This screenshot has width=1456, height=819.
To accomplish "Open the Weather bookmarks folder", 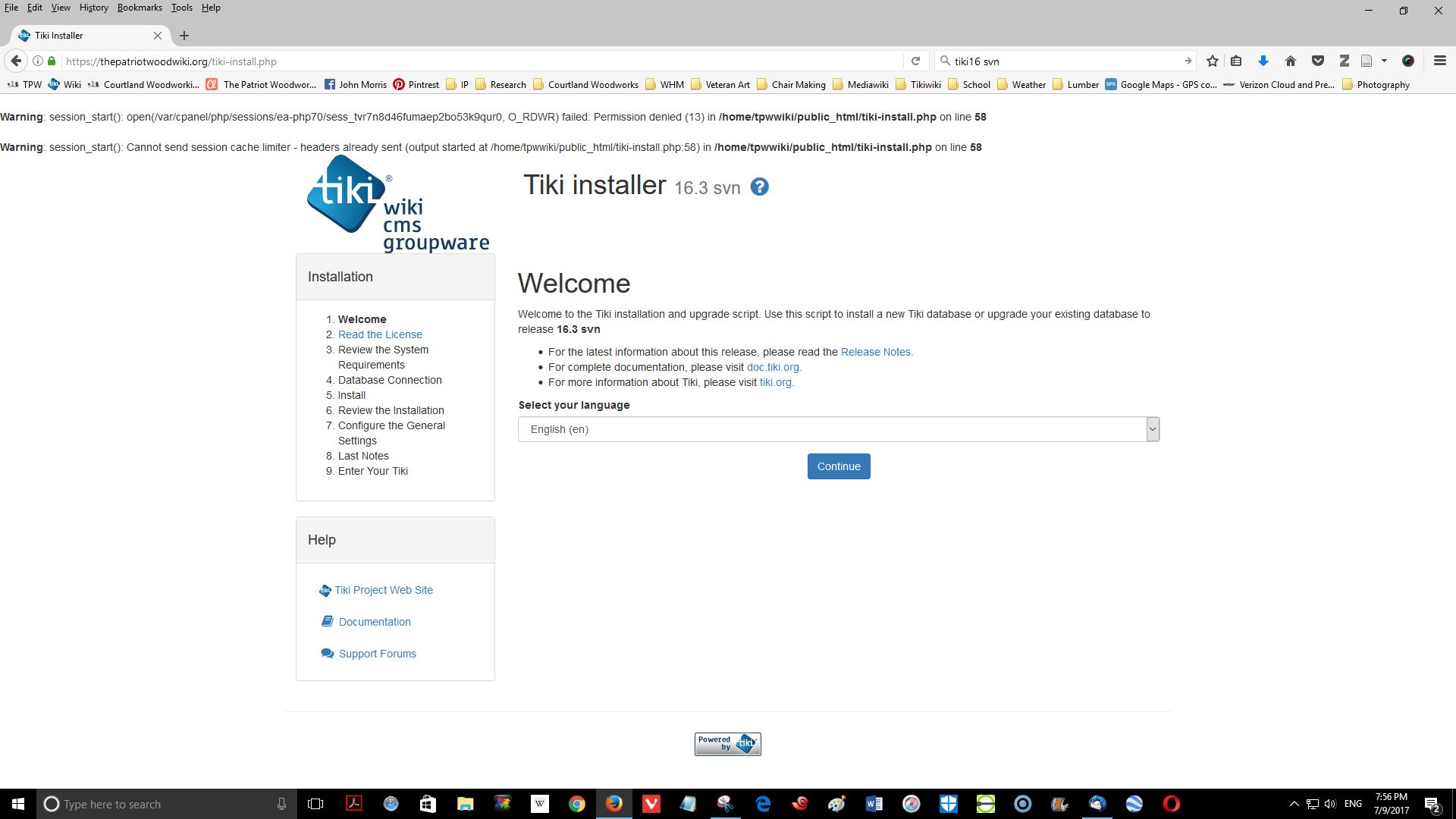I will pyautogui.click(x=1021, y=85).
